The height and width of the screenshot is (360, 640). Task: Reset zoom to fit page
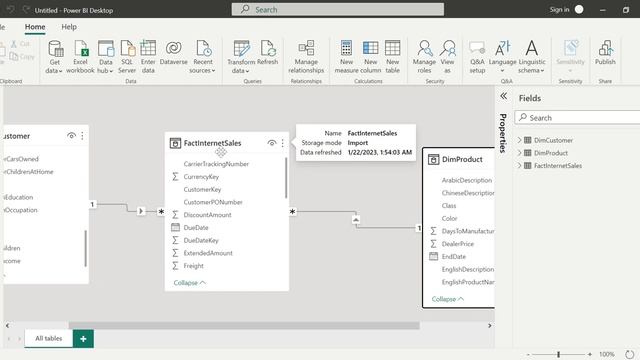pyautogui.click(x=629, y=354)
